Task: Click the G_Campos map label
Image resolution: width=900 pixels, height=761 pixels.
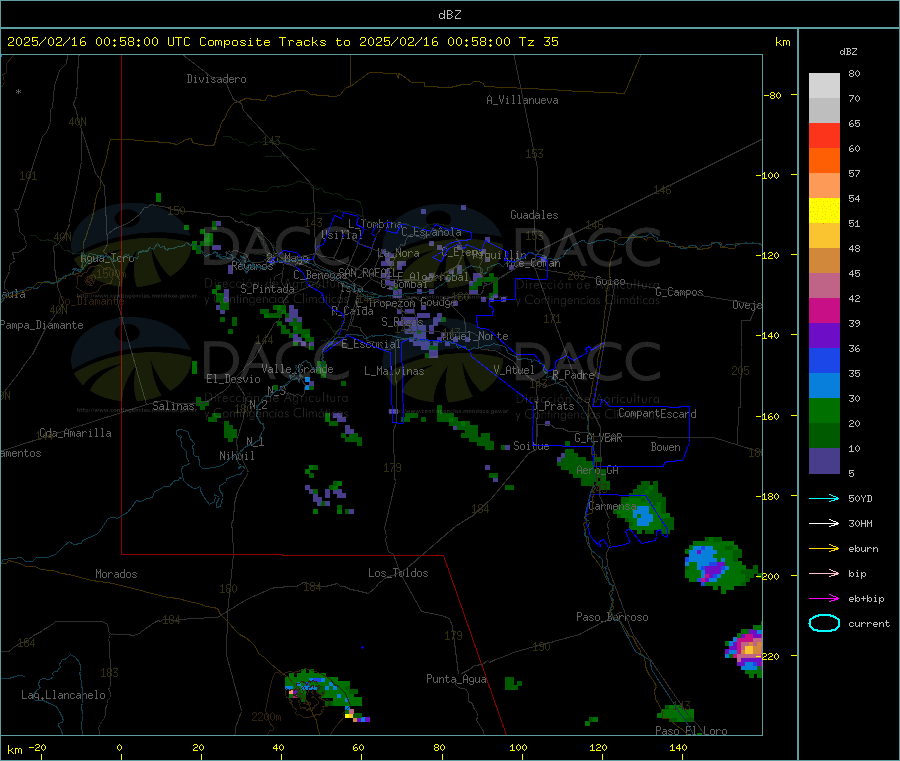Action: pyautogui.click(x=680, y=292)
